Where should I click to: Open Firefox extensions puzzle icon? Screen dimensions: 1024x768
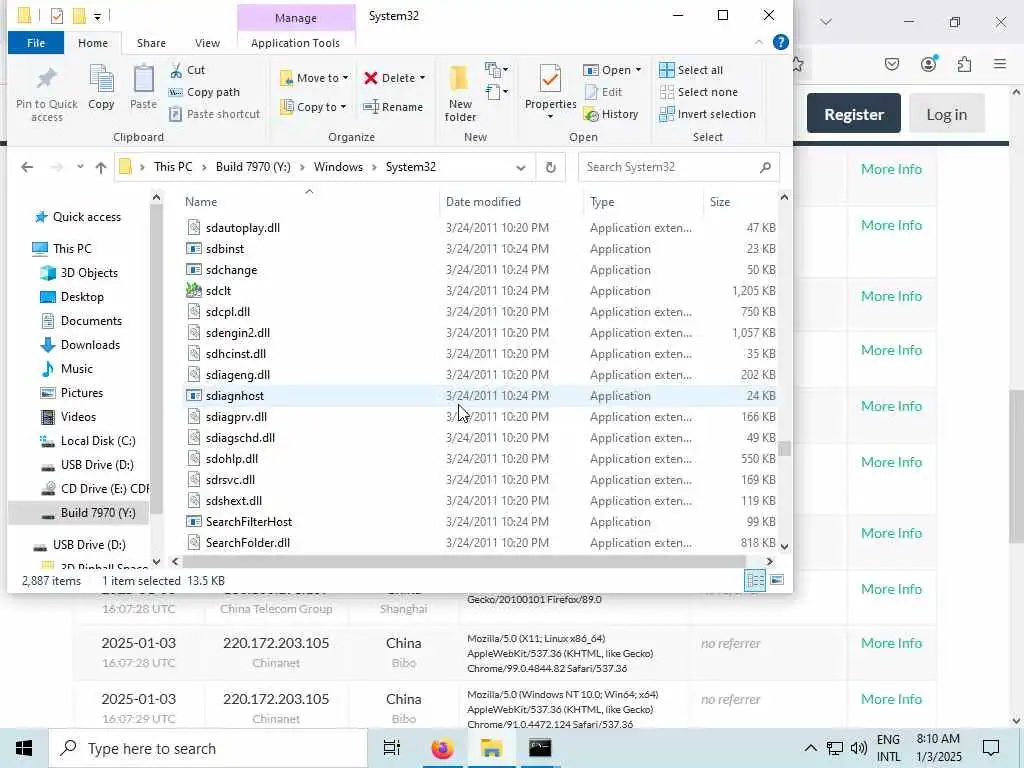(x=964, y=64)
